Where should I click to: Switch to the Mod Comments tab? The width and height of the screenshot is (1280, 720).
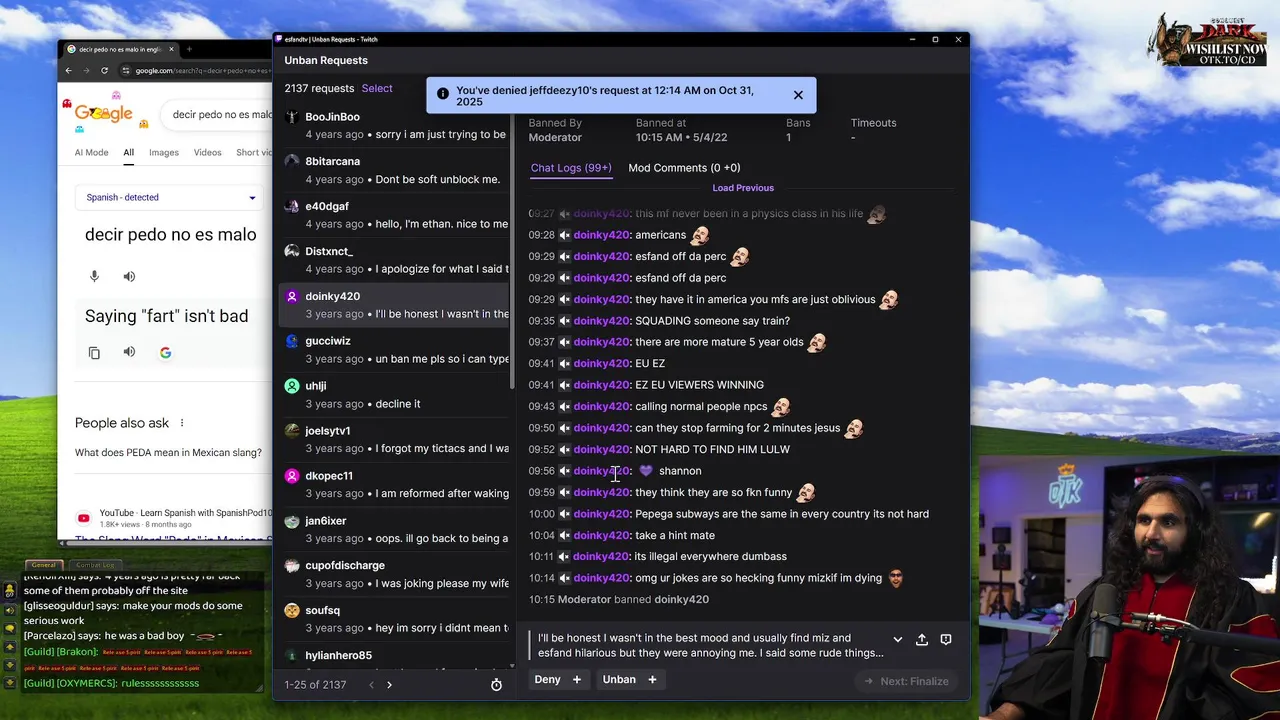684,168
